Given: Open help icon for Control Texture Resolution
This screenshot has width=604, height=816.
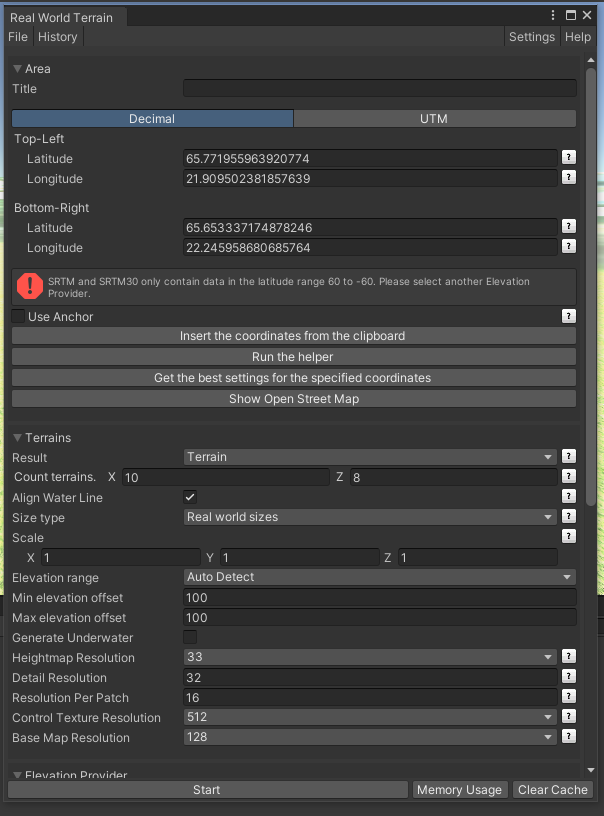Looking at the screenshot, I should coord(569,717).
